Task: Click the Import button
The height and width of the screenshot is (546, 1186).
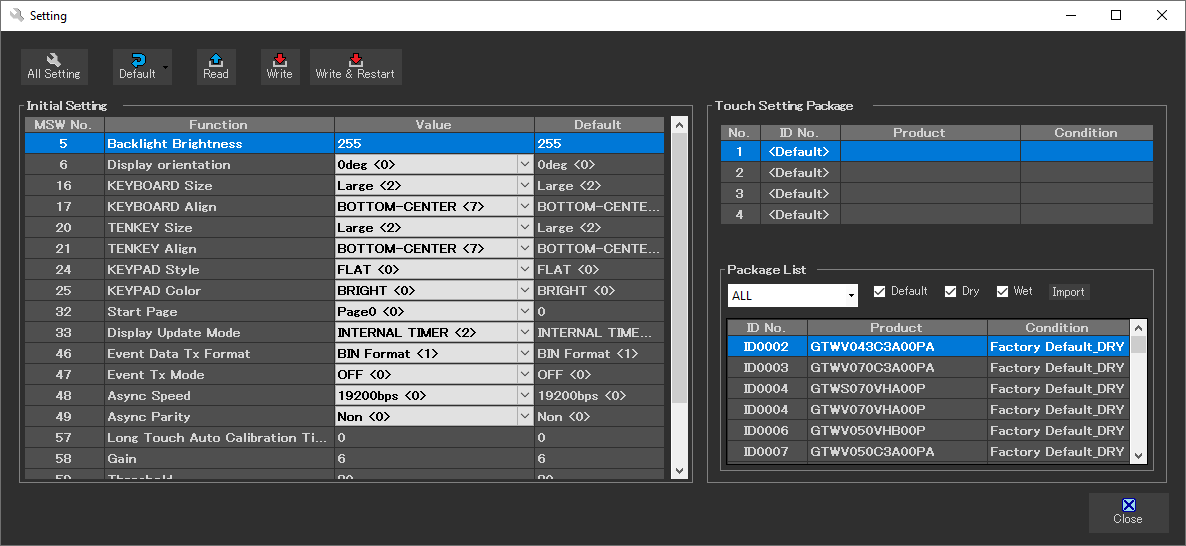Action: pyautogui.click(x=1068, y=292)
